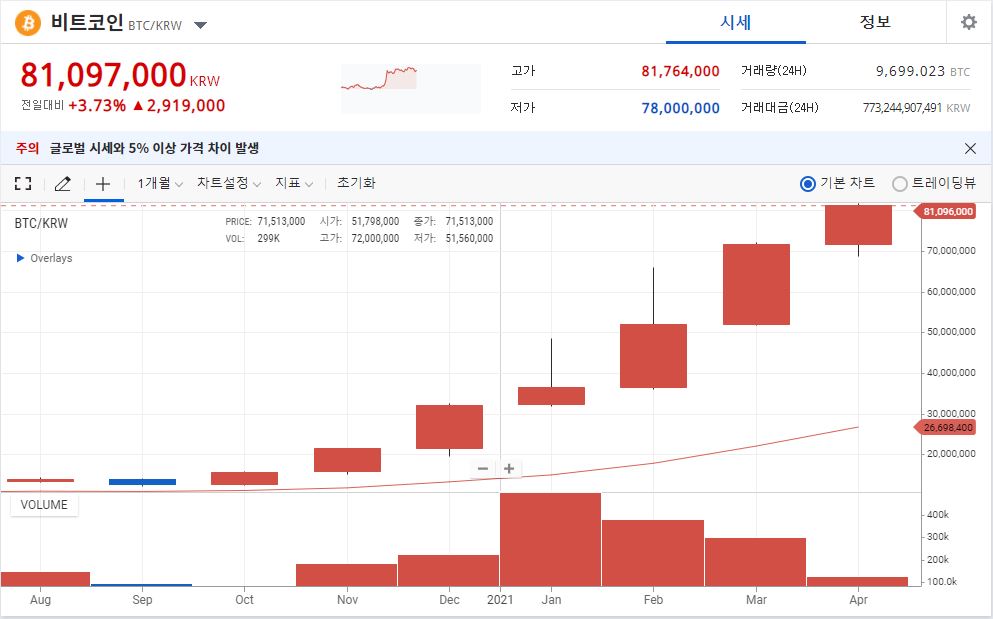Click the 26,698,400 moving average tag

click(x=946, y=428)
